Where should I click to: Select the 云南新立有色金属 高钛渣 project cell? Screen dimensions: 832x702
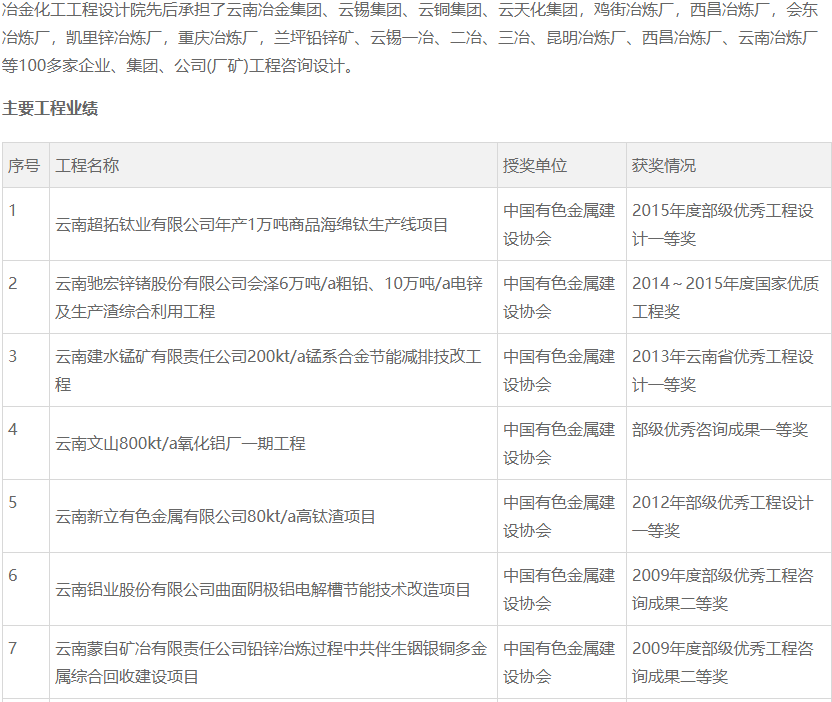[215, 516]
